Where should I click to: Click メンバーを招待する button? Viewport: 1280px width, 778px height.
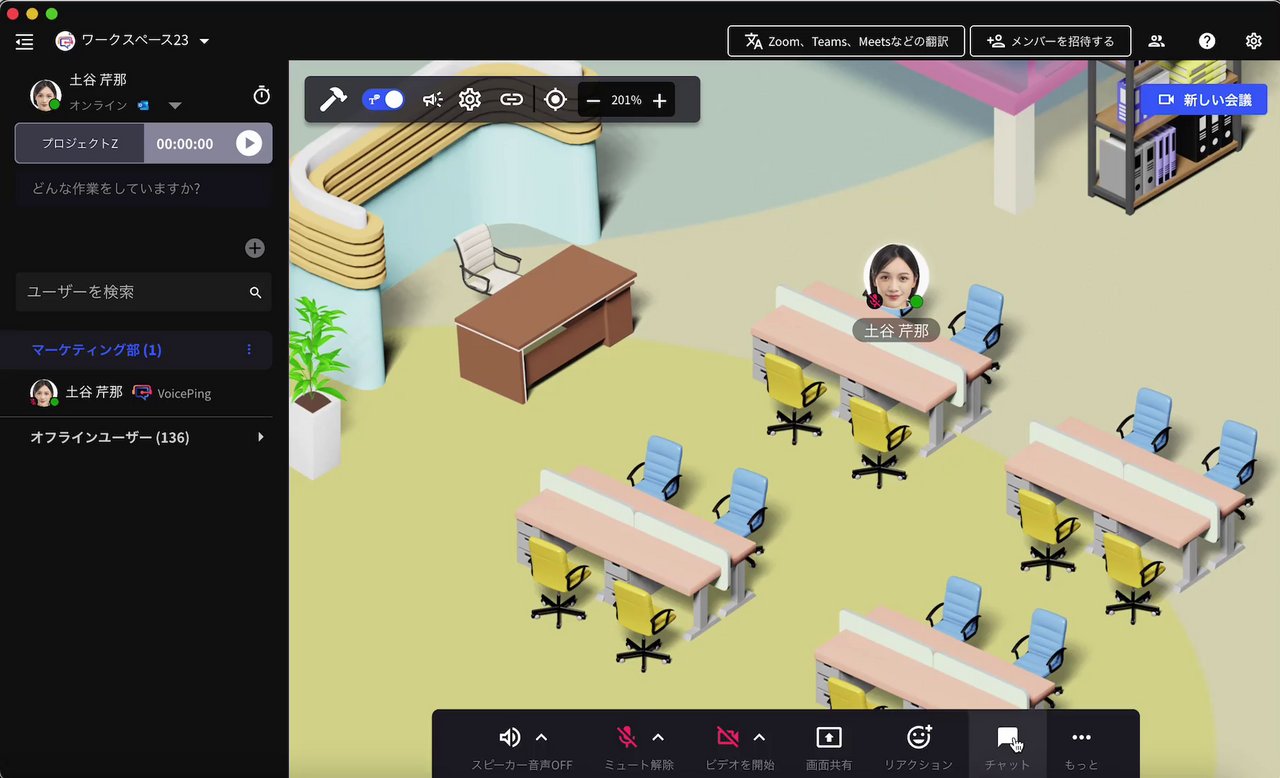pyautogui.click(x=1050, y=41)
